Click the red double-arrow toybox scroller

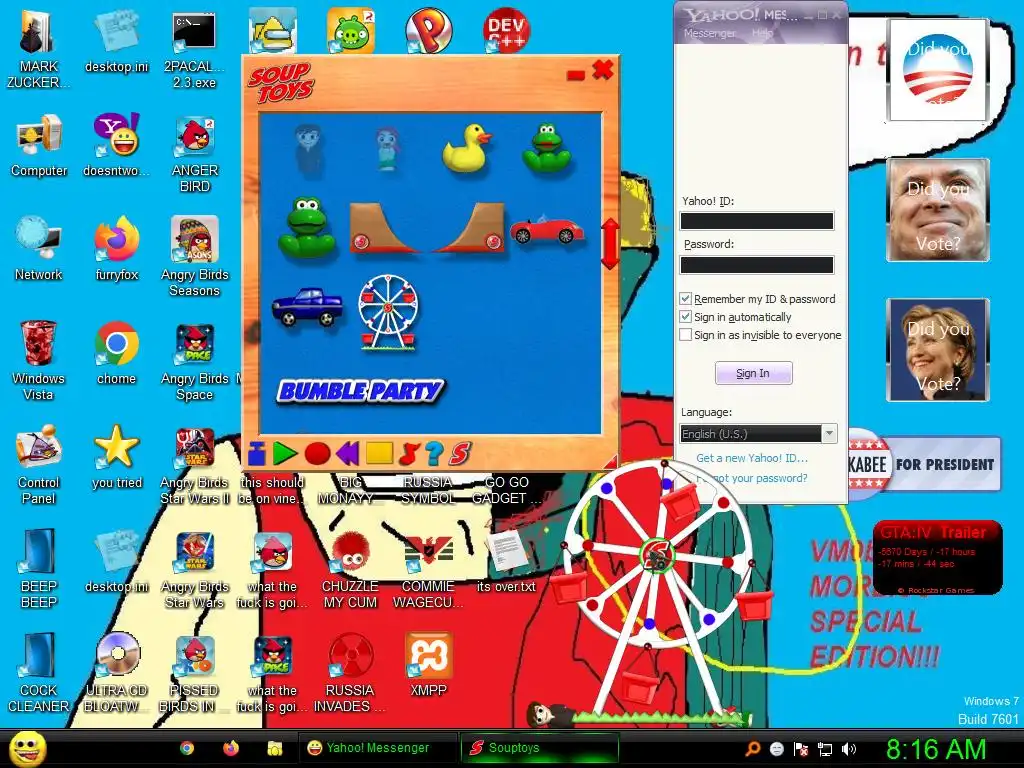[x=609, y=244]
